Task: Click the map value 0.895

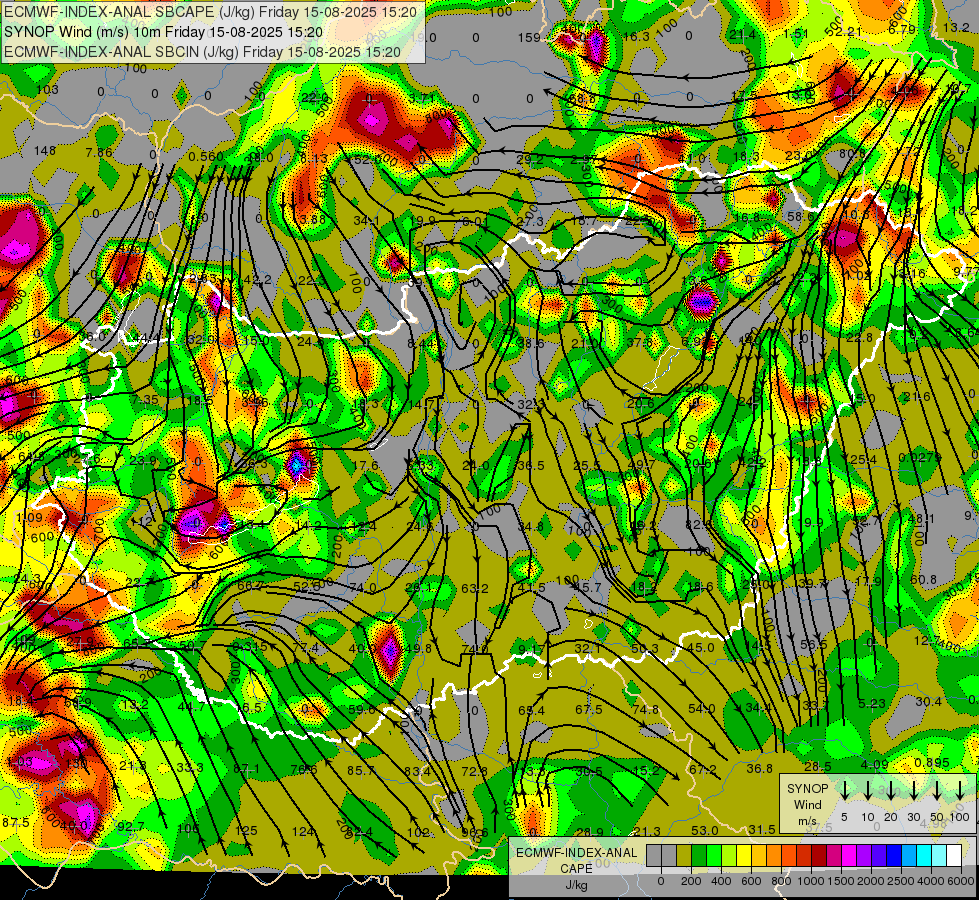Action: pyautogui.click(x=932, y=763)
